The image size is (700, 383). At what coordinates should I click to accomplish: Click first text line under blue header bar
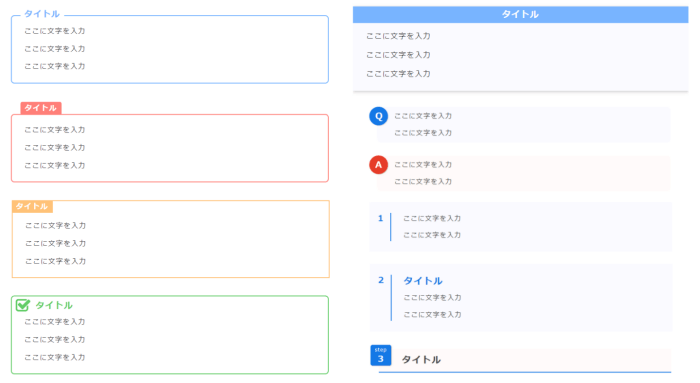(x=398, y=36)
